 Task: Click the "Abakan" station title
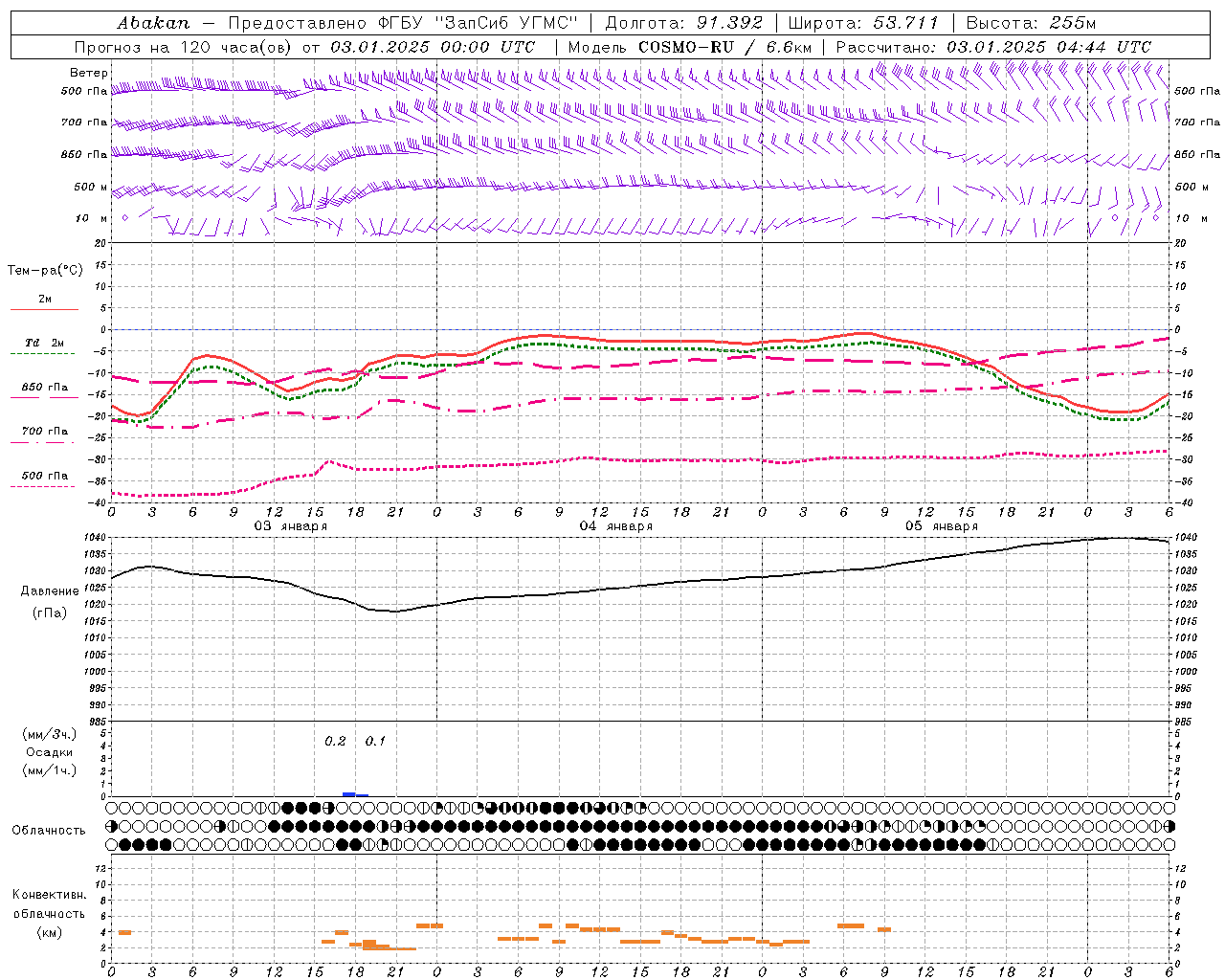coord(154,23)
